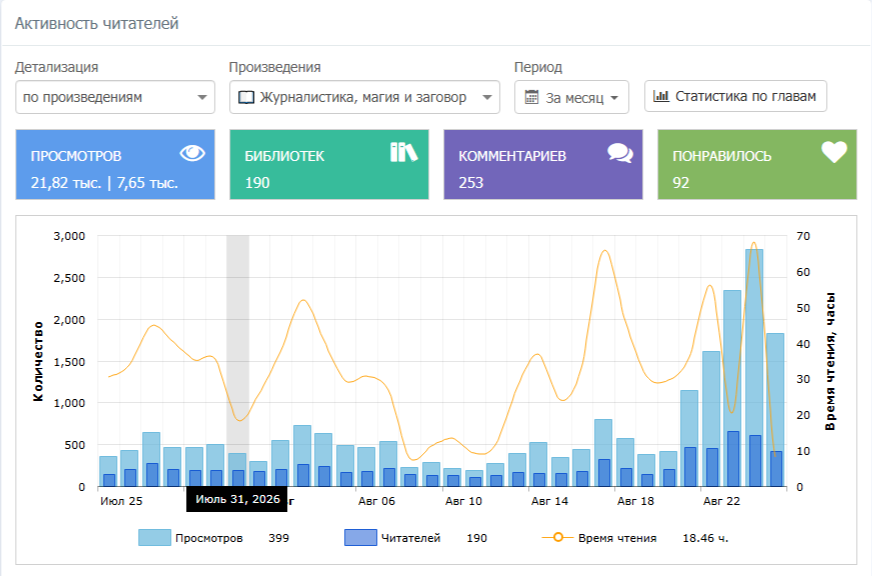The height and width of the screenshot is (576, 872).
Task: Toggle the Просмотров series in chart legend
Action: pyautogui.click(x=209, y=538)
